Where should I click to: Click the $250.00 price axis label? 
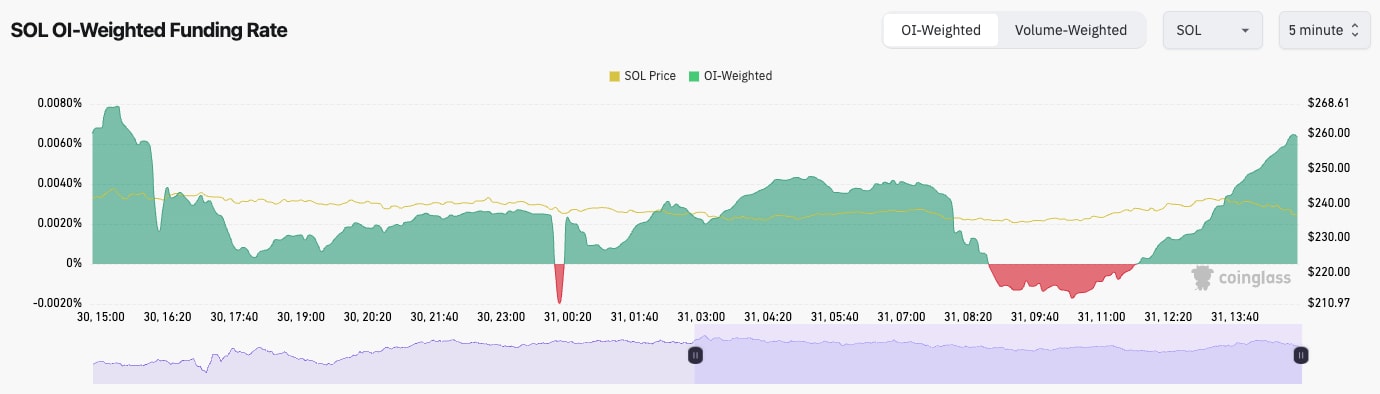[x=1328, y=168]
